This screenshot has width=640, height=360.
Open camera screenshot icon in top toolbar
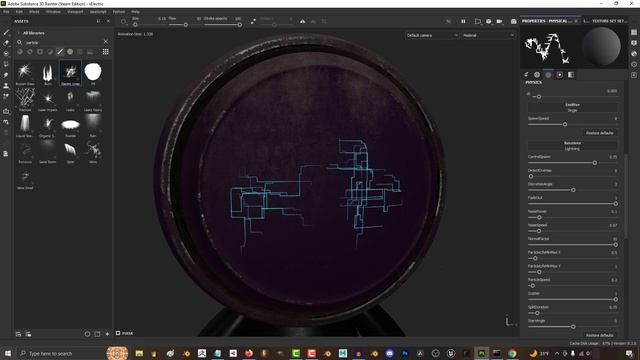pyautogui.click(x=513, y=21)
